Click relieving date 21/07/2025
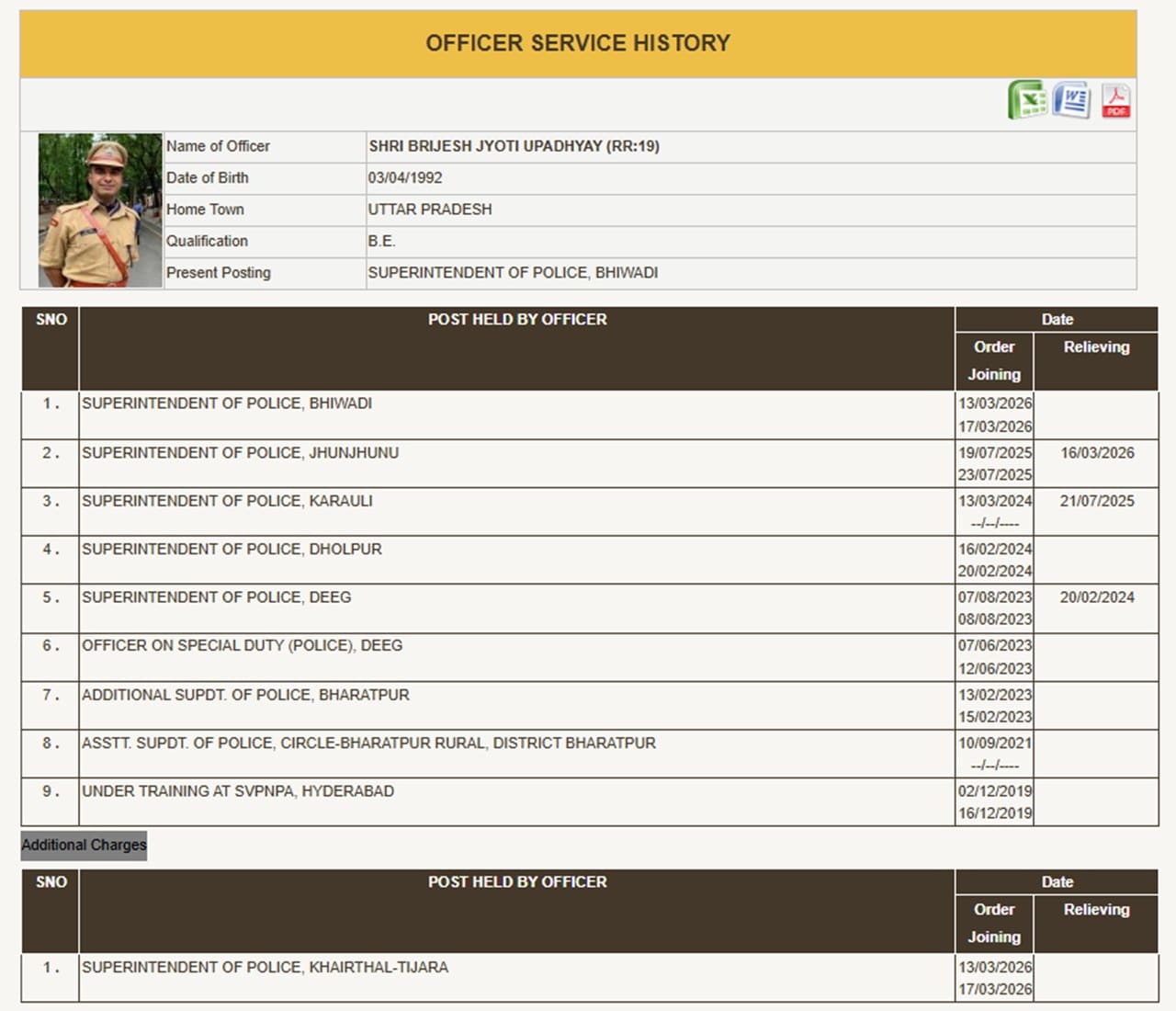The image size is (1176, 1011). (1097, 501)
